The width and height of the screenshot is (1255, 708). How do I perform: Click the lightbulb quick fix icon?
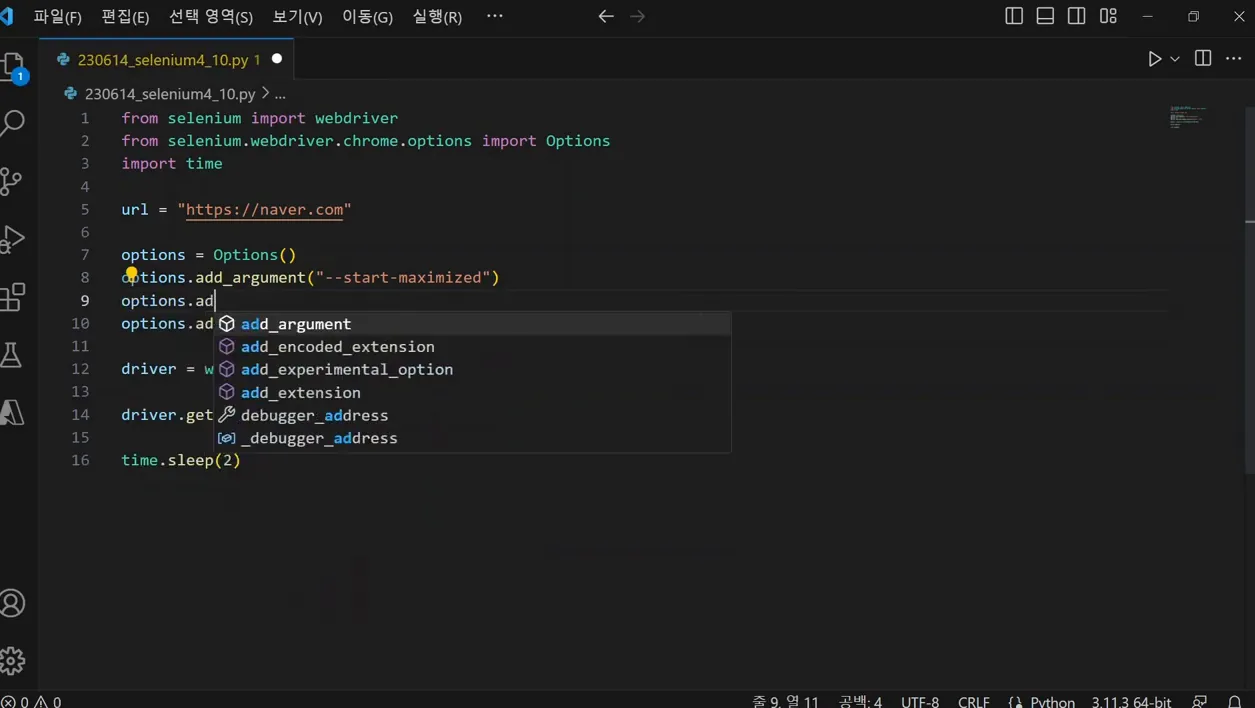point(131,275)
